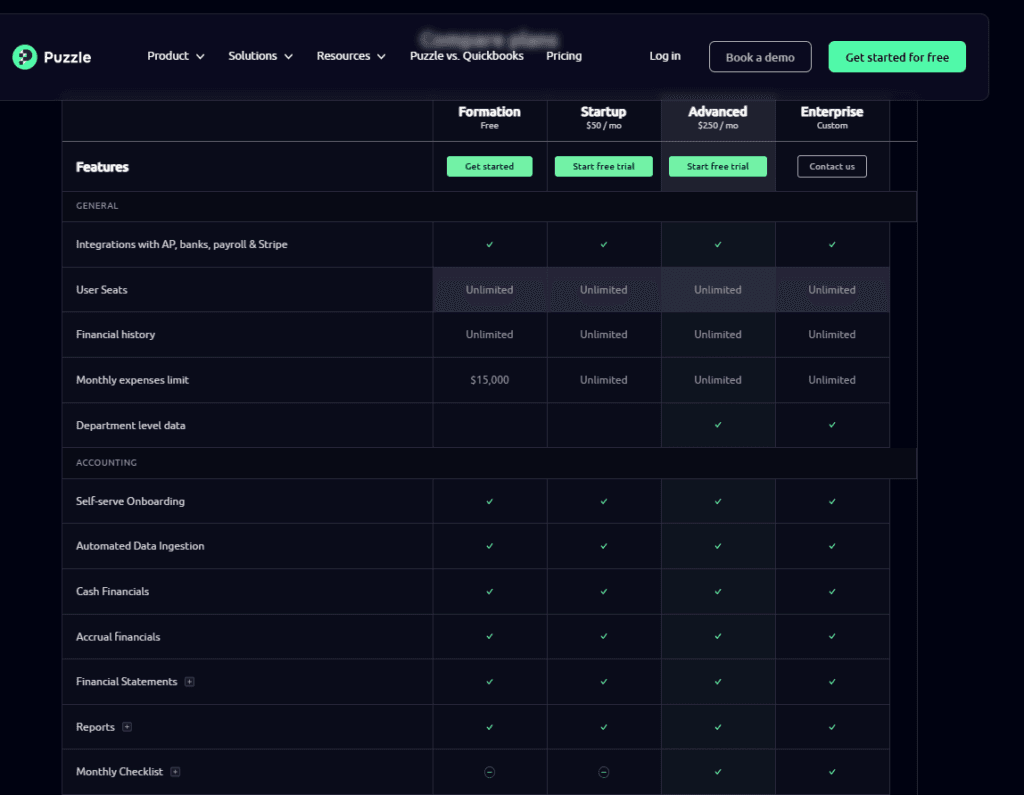Click the User Seats row label
Image resolution: width=1024 pixels, height=795 pixels.
101,290
